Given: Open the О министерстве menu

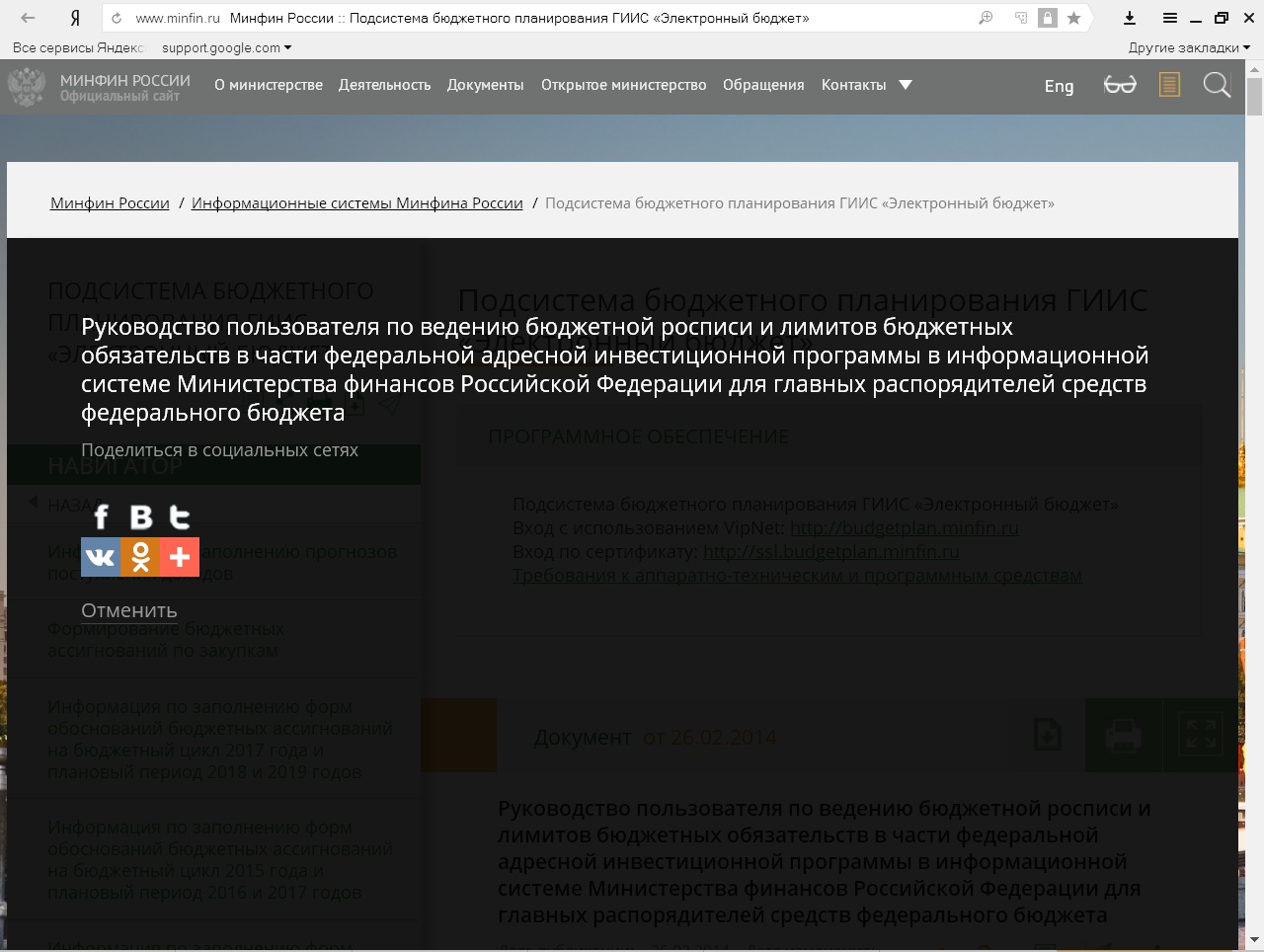Looking at the screenshot, I should pyautogui.click(x=269, y=85).
